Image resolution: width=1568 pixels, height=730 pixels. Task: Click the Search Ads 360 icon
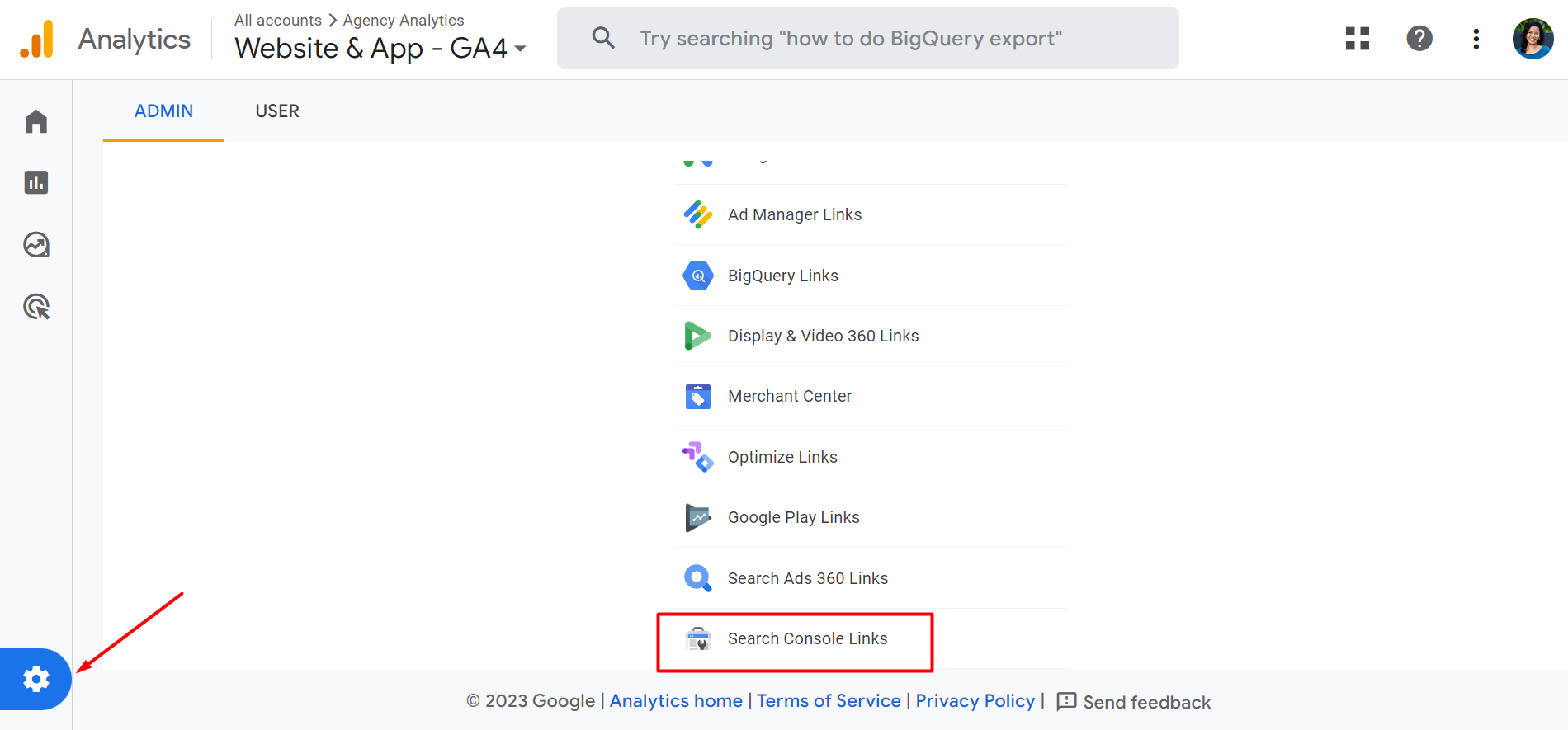(x=698, y=578)
